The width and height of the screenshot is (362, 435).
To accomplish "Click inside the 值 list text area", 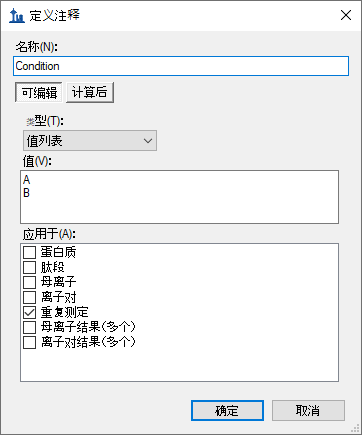I will pos(179,197).
